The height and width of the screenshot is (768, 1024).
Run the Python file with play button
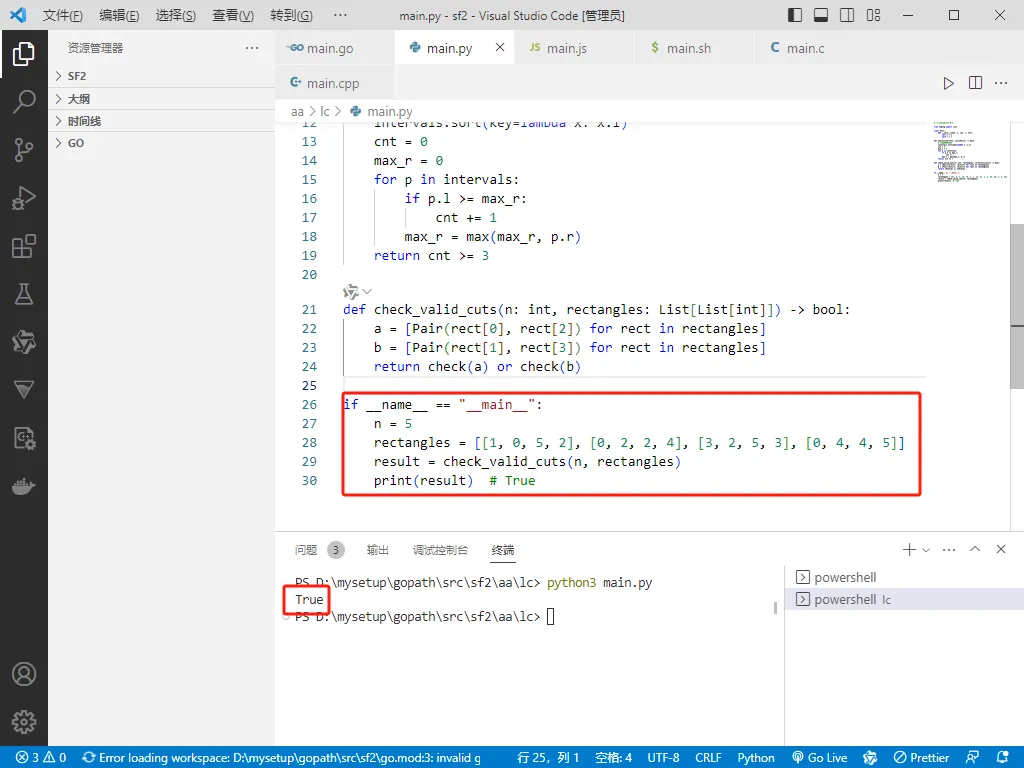pyautogui.click(x=948, y=83)
